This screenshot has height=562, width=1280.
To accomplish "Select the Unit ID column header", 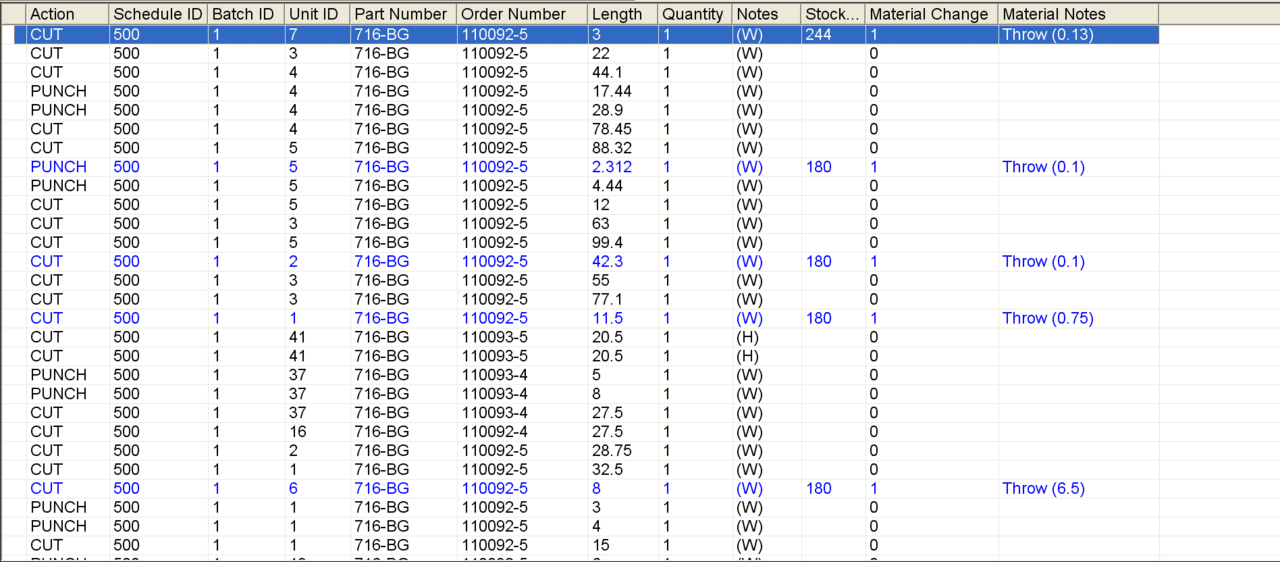I will (317, 14).
